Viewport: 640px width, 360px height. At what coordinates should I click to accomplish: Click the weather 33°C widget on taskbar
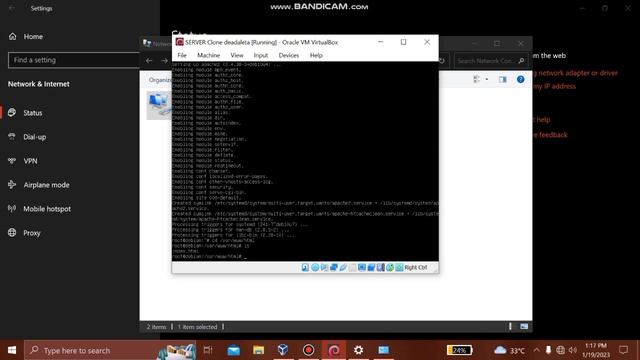(509, 350)
